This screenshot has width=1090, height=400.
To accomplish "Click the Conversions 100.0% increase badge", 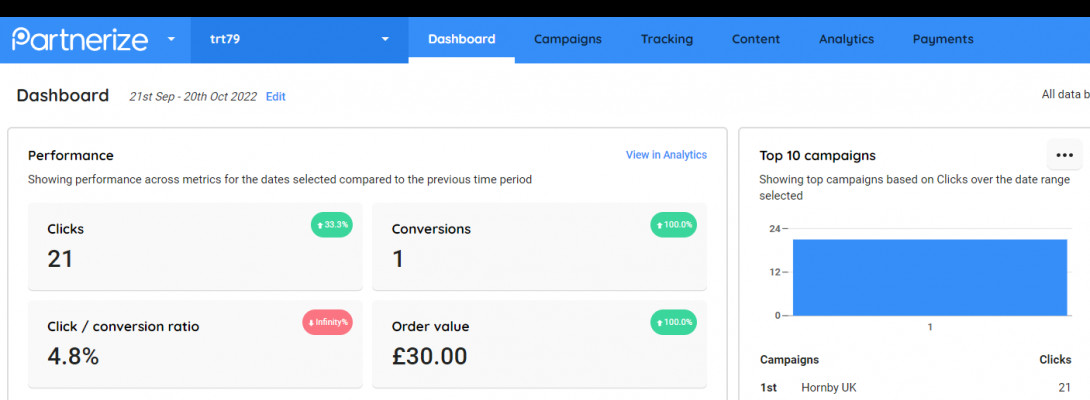I will [x=673, y=225].
